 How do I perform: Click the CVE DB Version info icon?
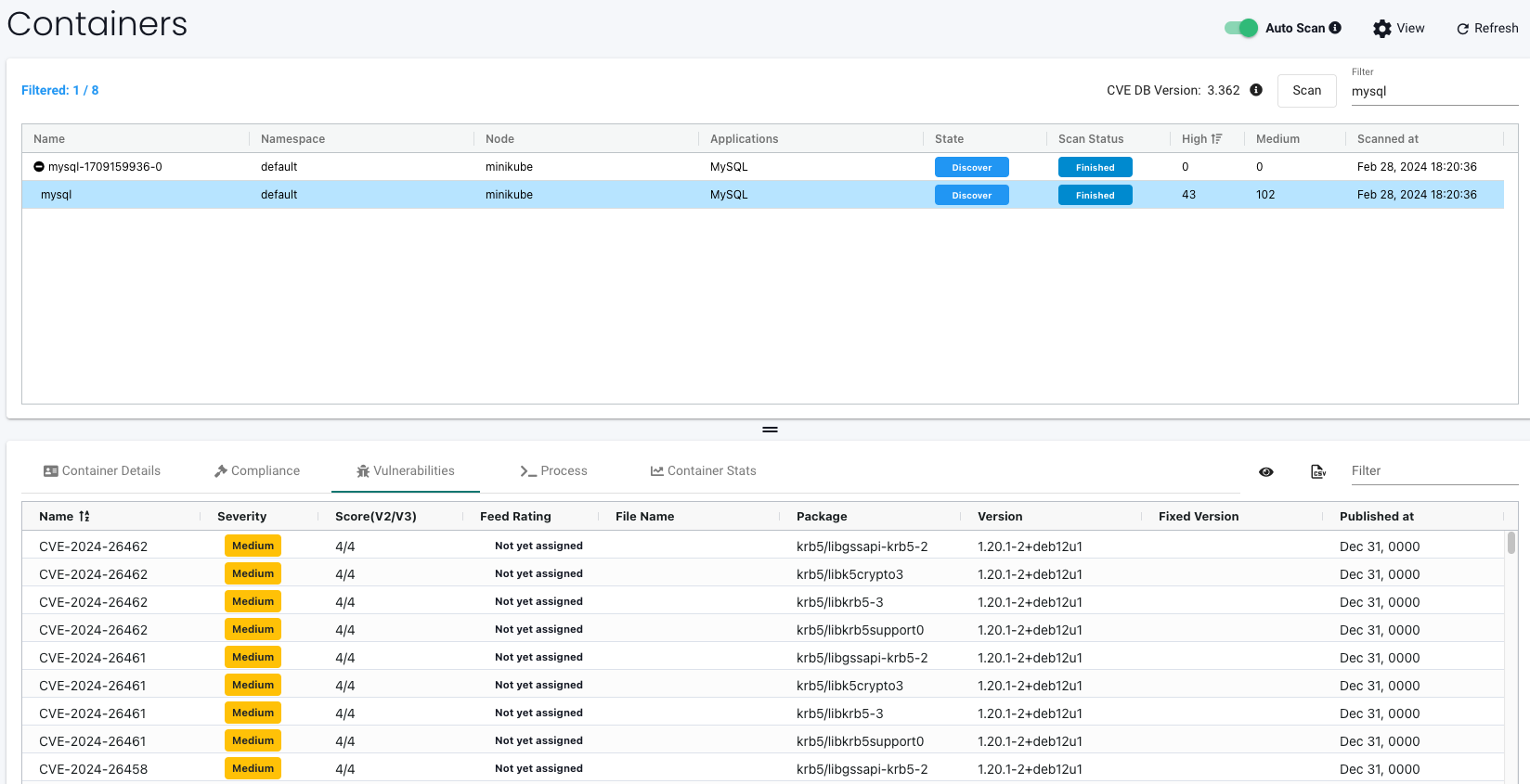point(1256,90)
